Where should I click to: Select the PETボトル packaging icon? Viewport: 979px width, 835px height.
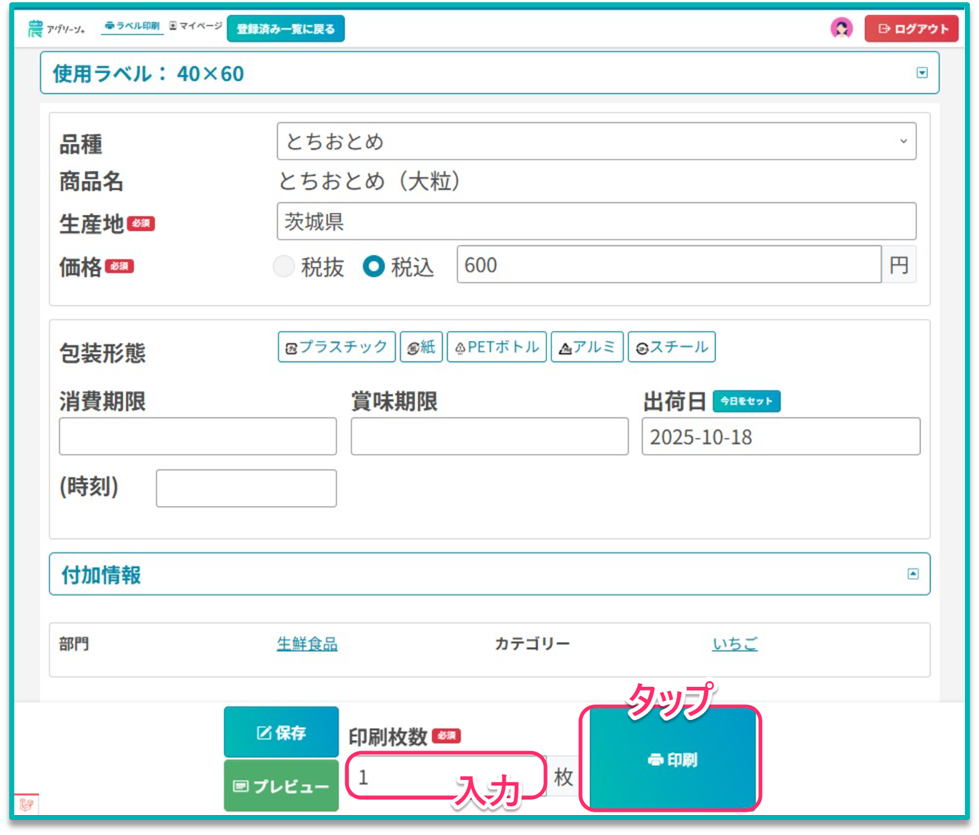point(497,347)
